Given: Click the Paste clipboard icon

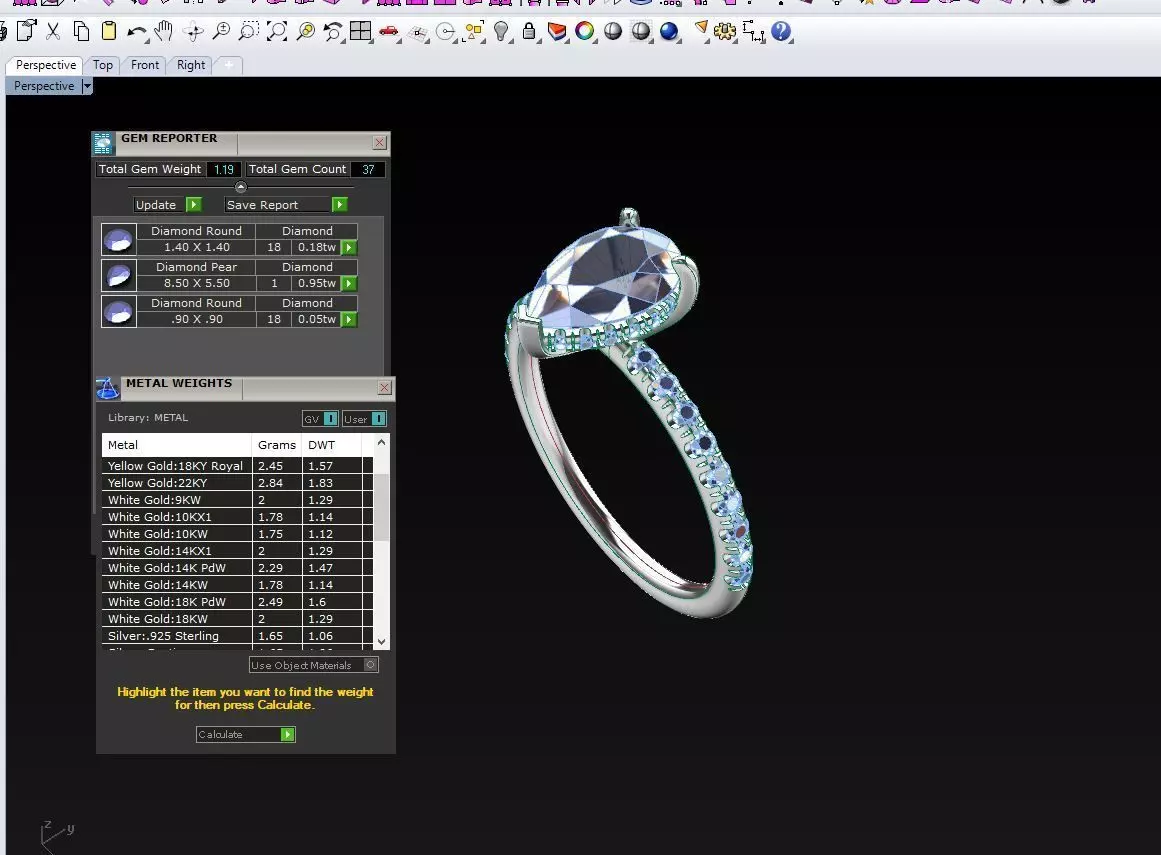Looking at the screenshot, I should (109, 31).
